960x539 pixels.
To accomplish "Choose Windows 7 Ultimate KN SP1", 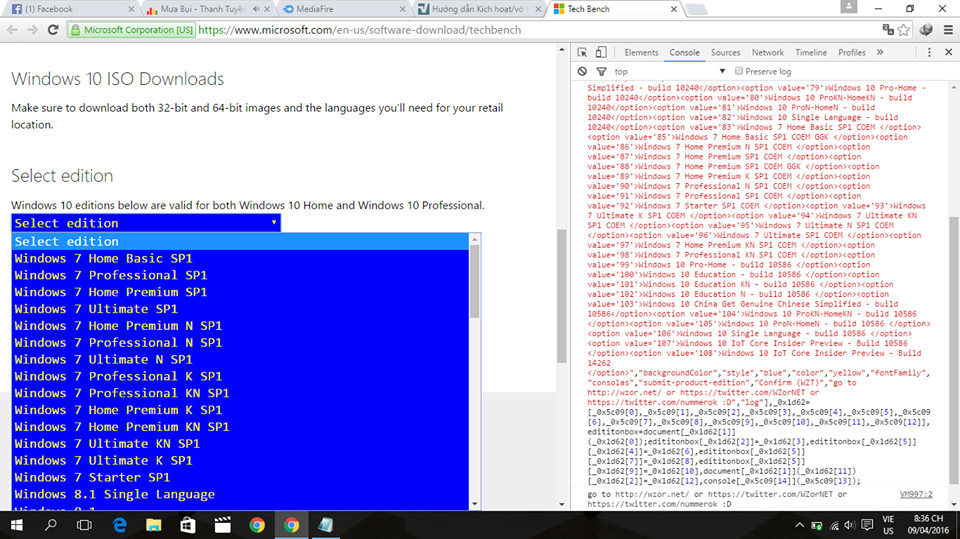I will click(240, 443).
